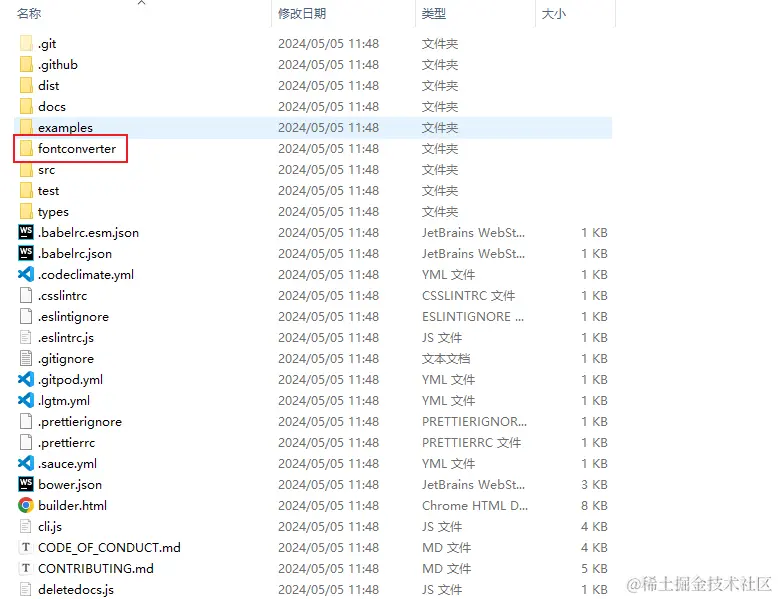This screenshot has height=599, width=778.
Task: Sort by the 修改日期 column header
Action: coord(302,14)
